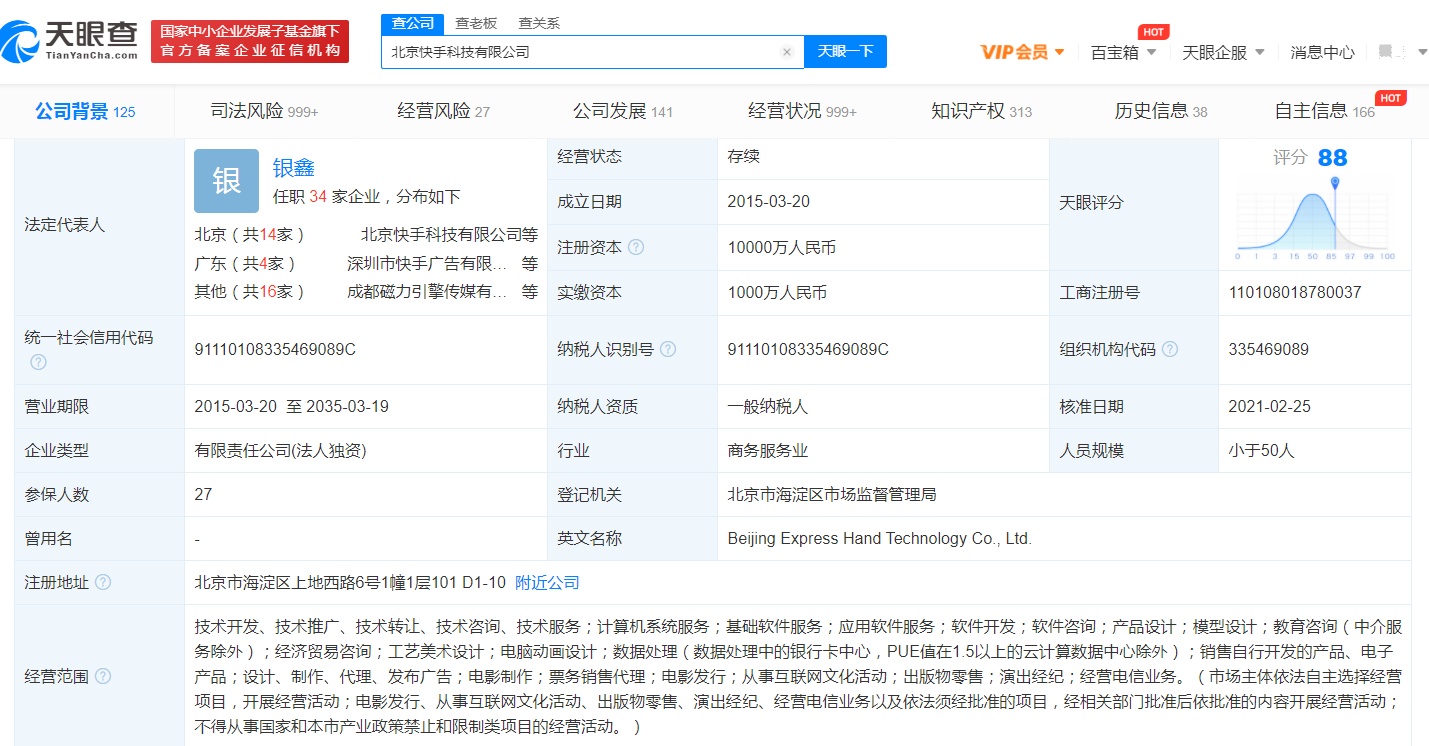Click the 行业 value 商务服务业
The width and height of the screenshot is (1429, 746).
[768, 450]
